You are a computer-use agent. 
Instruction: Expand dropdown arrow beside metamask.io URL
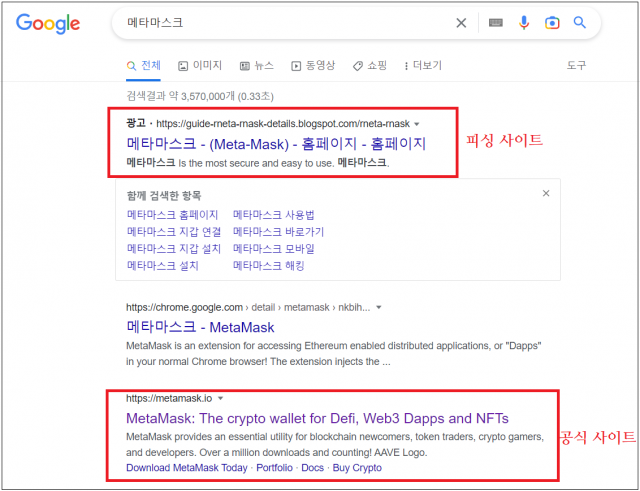click(x=219, y=398)
